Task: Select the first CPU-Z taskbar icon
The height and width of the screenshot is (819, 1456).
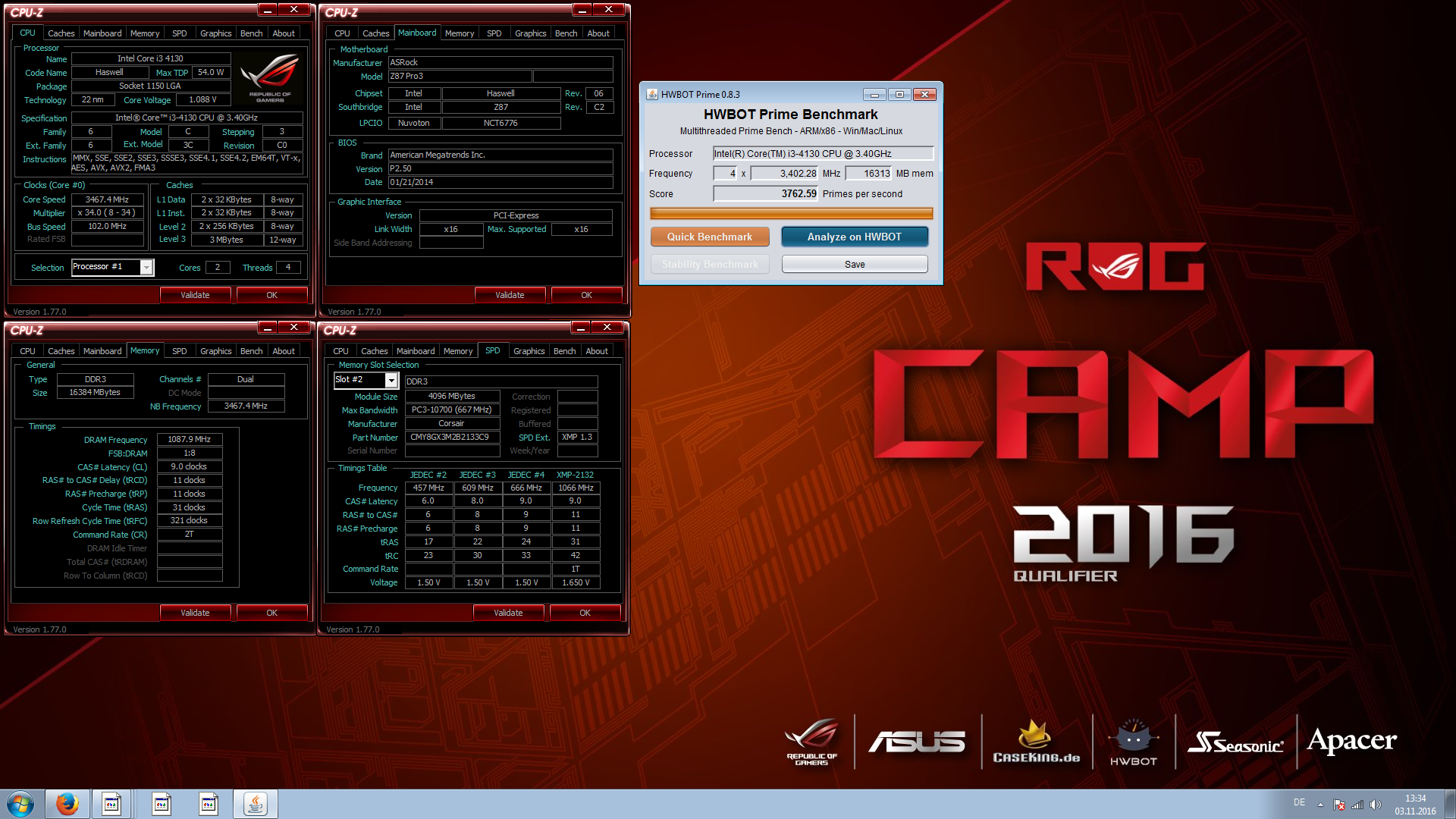Action: (111, 804)
